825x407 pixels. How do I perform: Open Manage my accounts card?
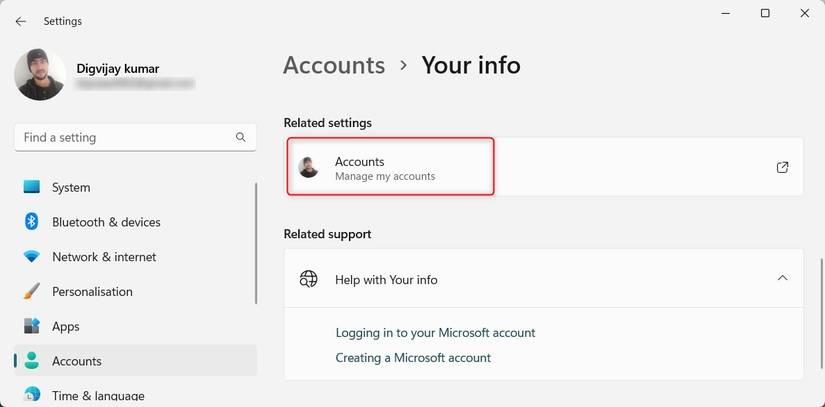[x=391, y=167]
